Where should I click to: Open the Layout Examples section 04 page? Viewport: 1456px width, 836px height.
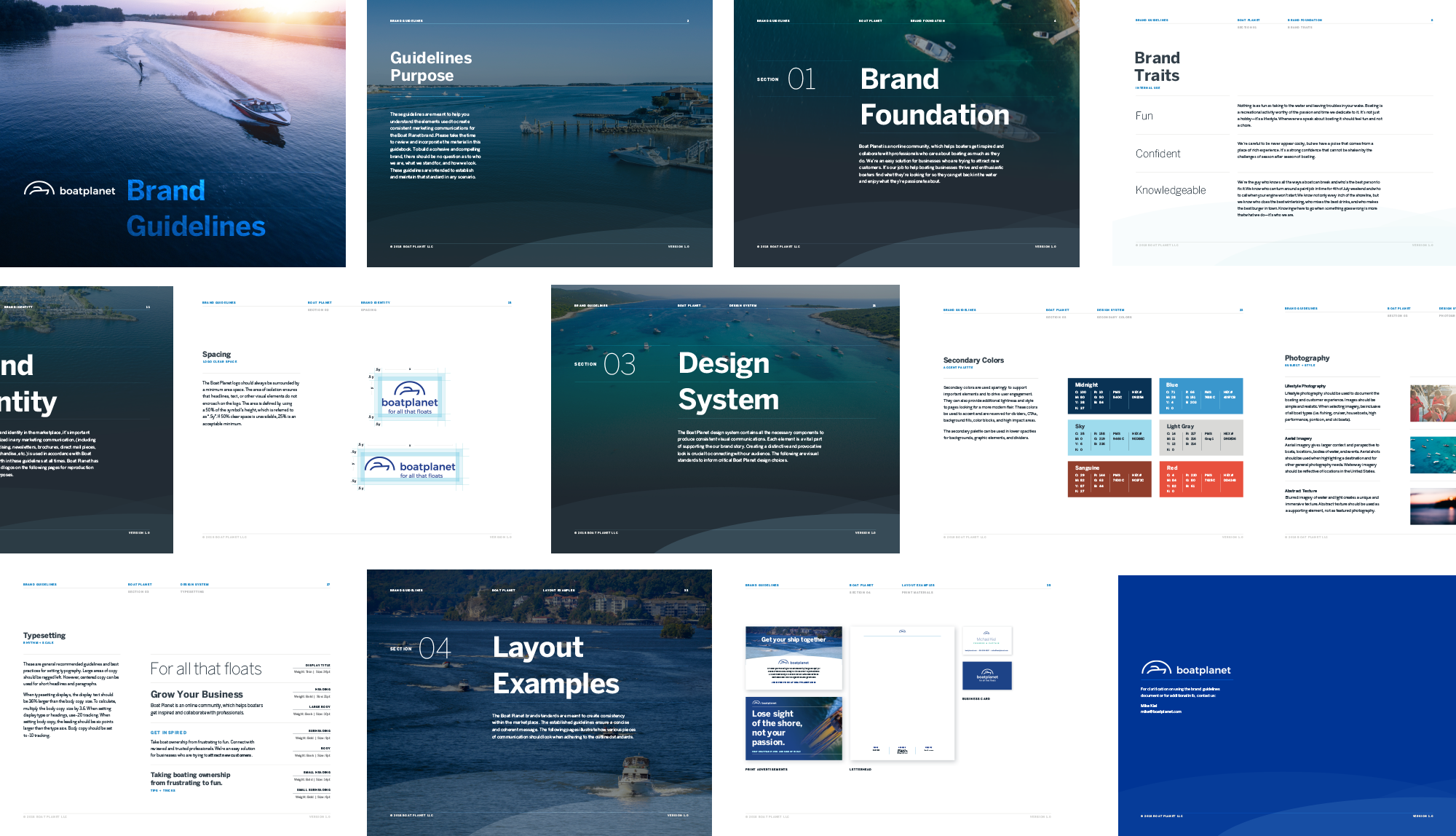click(x=539, y=703)
